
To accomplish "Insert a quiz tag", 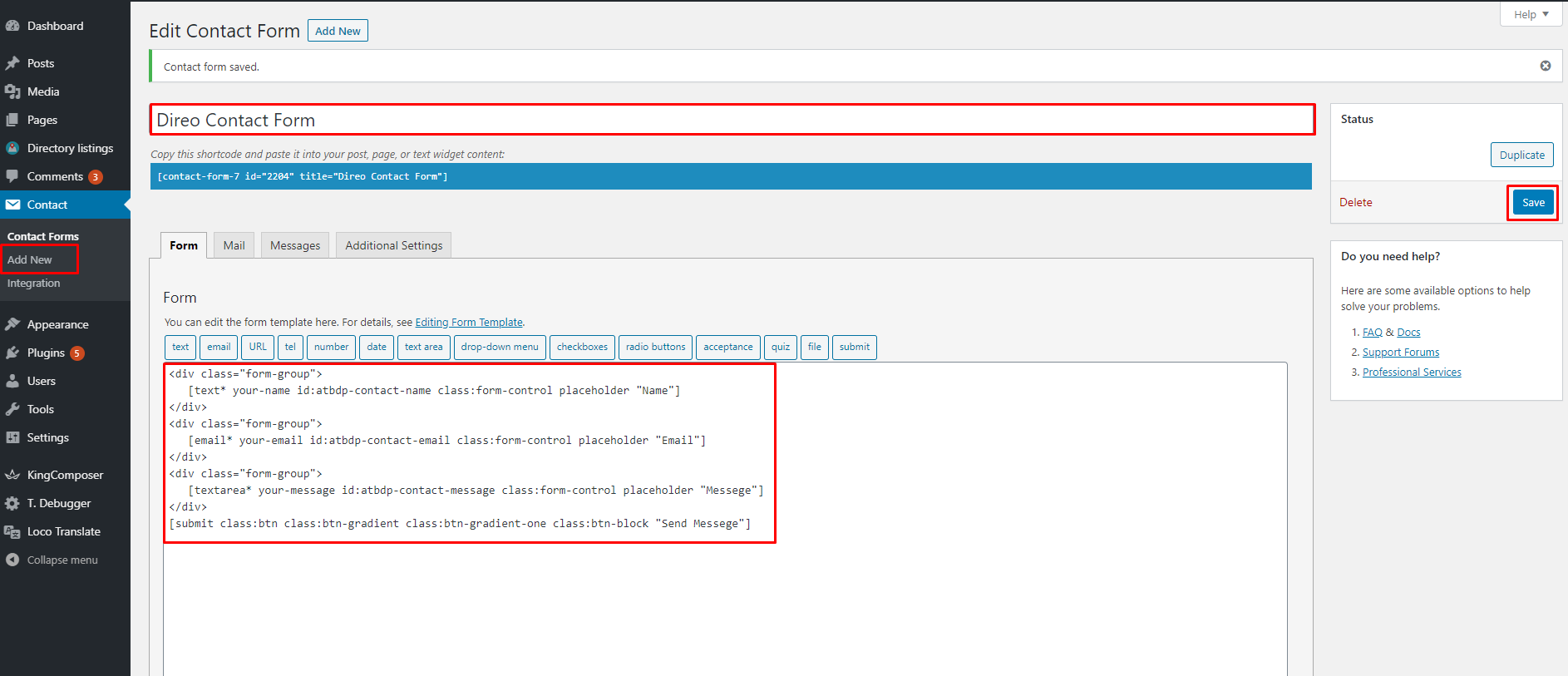I will pyautogui.click(x=781, y=347).
